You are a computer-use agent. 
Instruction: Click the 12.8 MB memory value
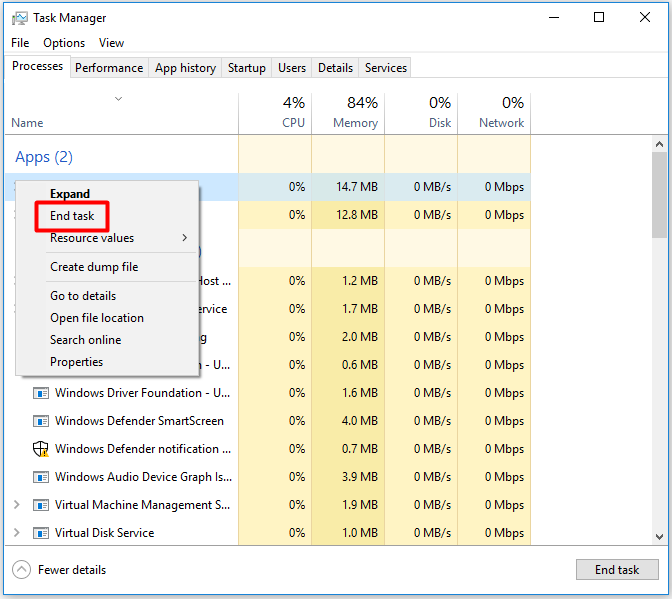(357, 215)
